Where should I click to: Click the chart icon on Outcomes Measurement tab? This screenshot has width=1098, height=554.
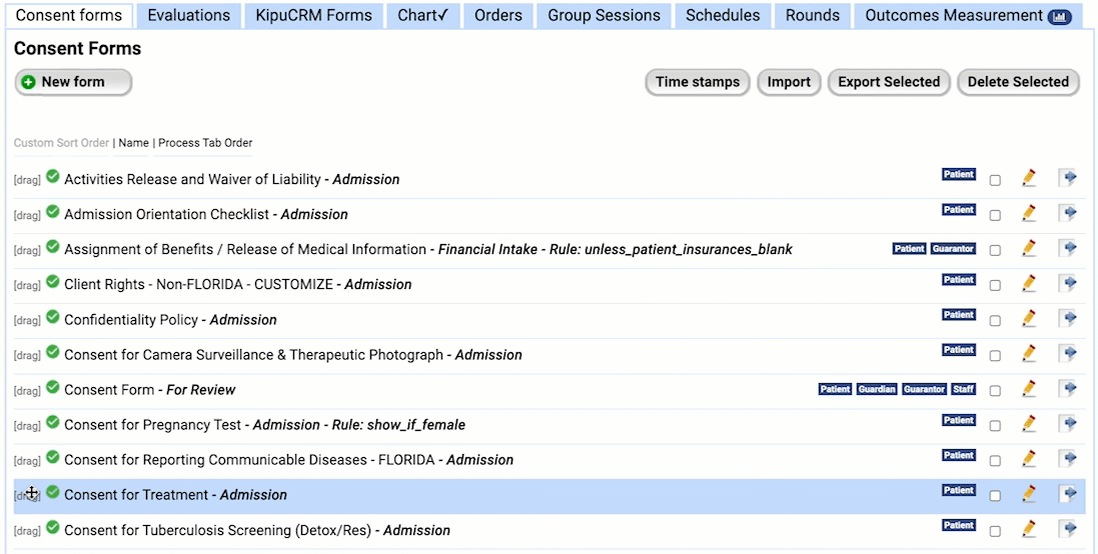click(x=1059, y=17)
